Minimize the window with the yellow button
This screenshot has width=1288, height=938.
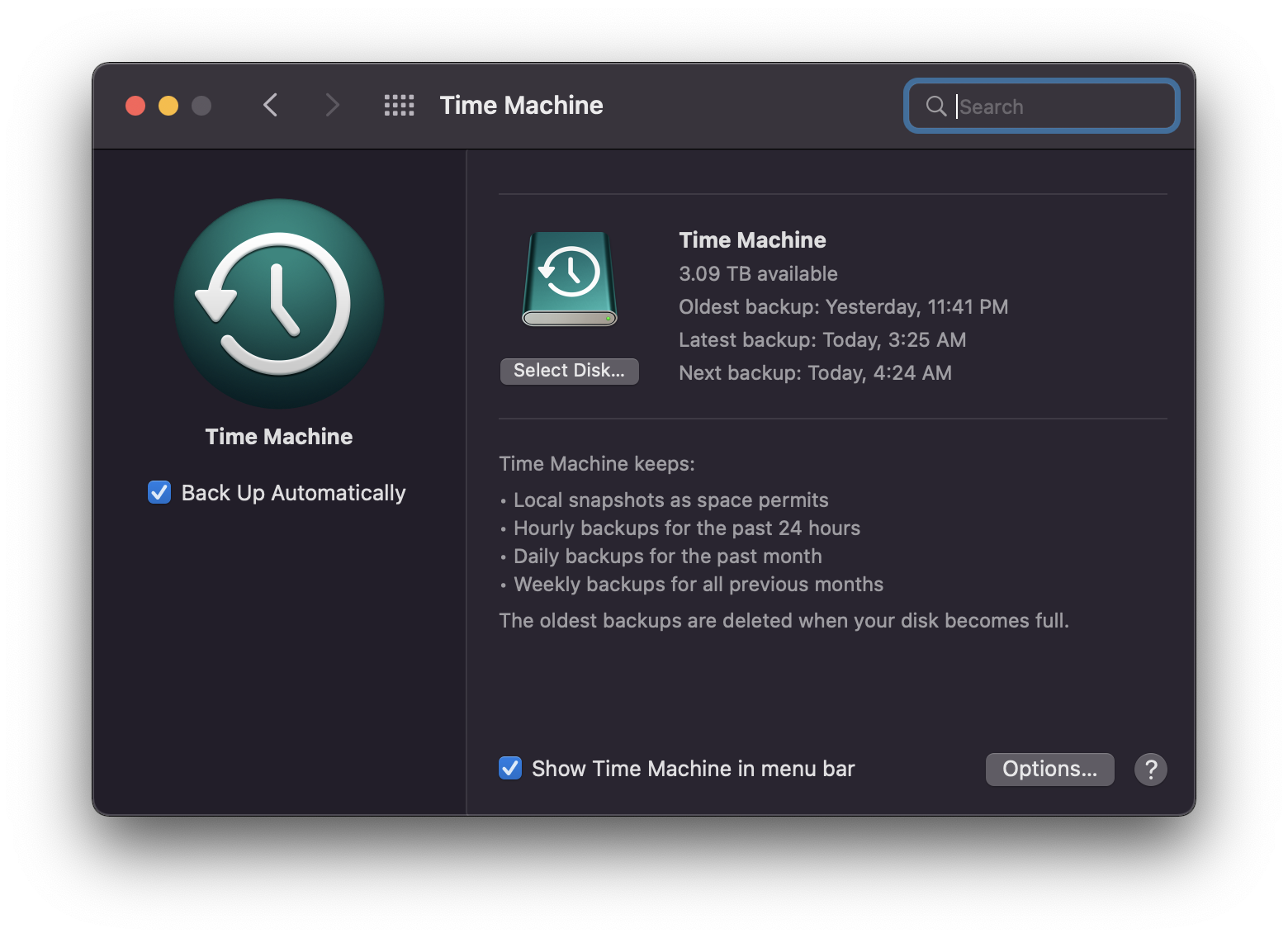[x=168, y=106]
